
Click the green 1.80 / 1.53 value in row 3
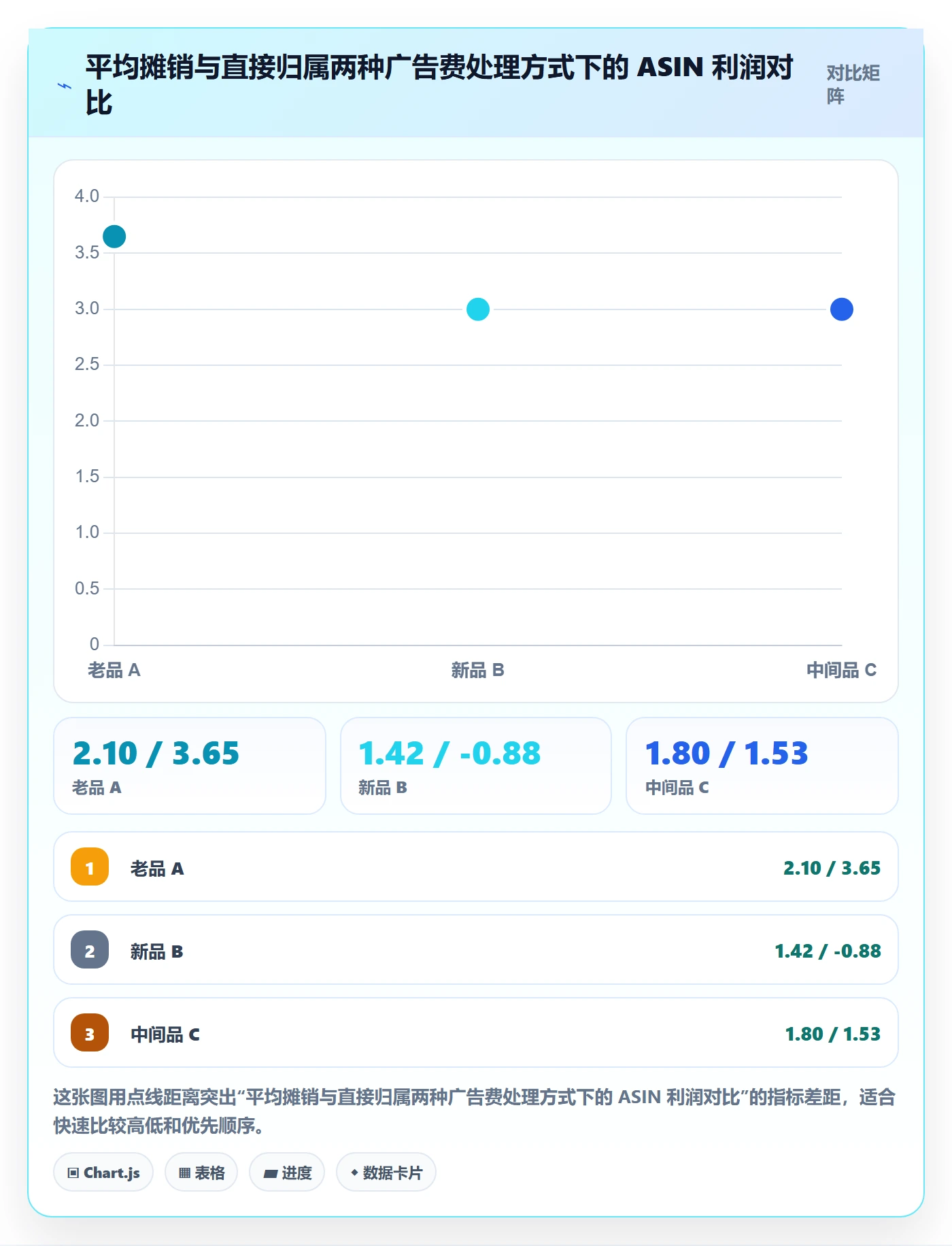[x=832, y=1034]
